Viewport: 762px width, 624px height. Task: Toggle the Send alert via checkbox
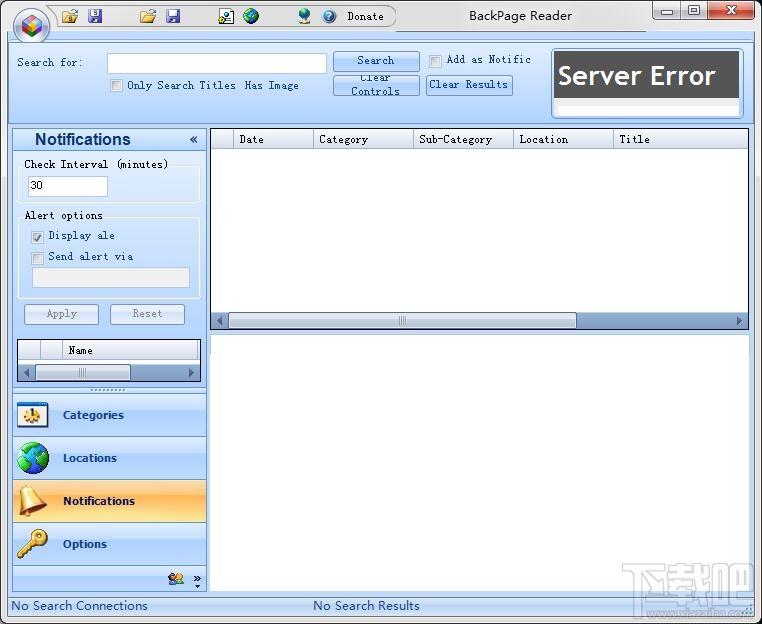(x=37, y=258)
